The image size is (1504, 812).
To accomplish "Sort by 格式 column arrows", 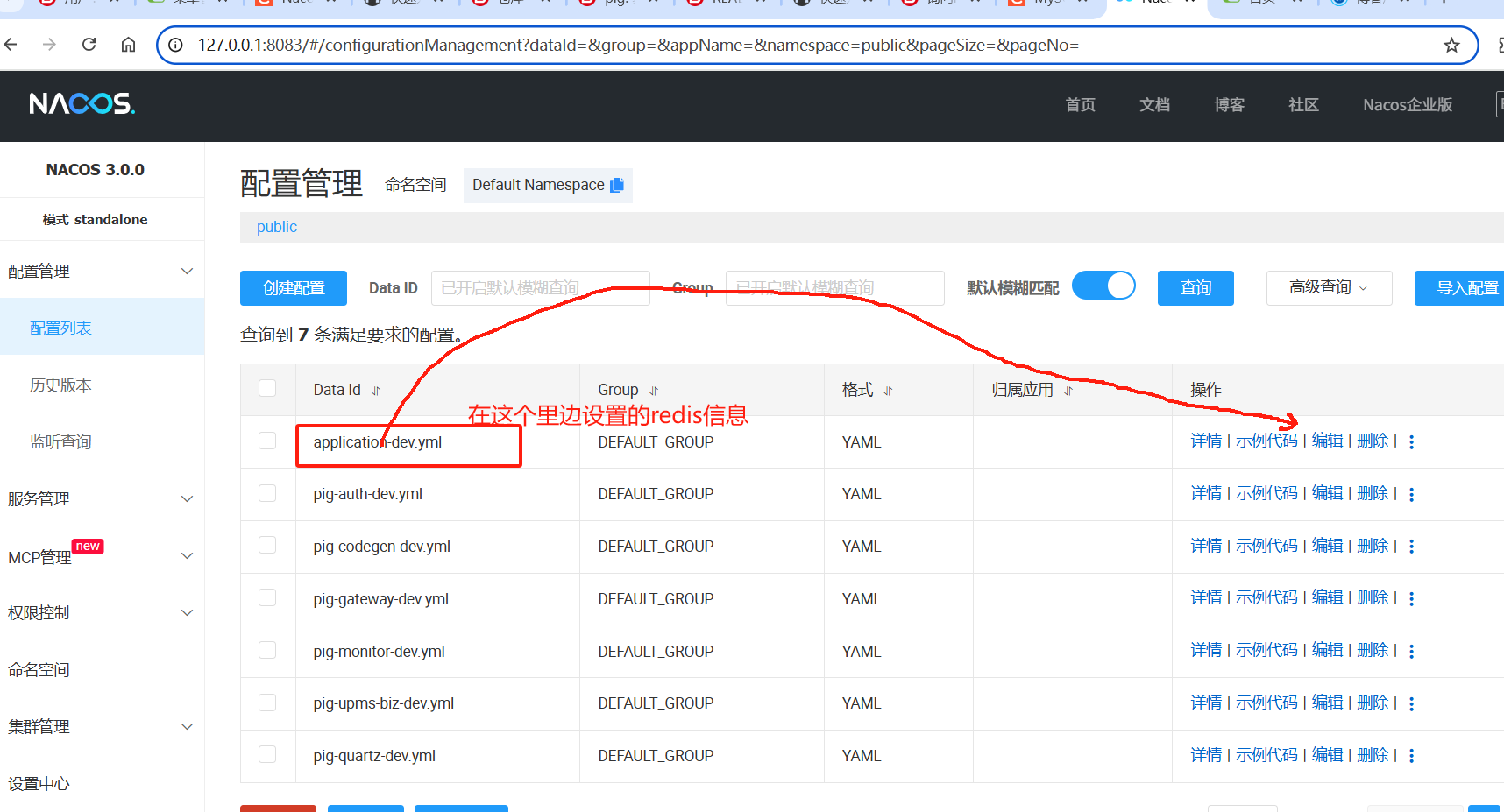I will (x=888, y=391).
